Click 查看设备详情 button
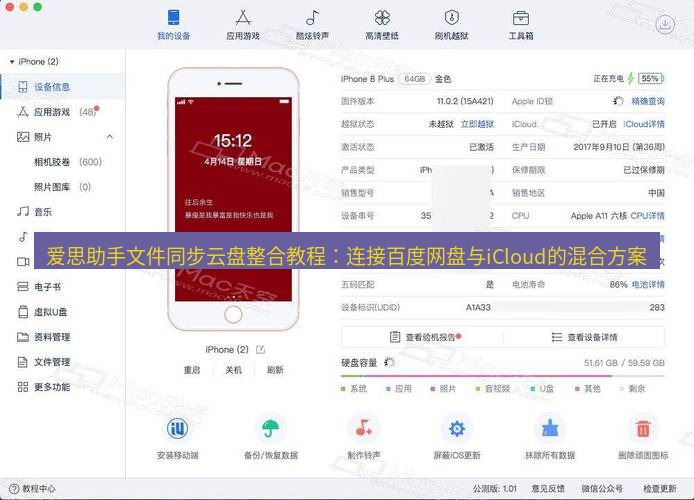Screen dimensions: 694x500 584,337
